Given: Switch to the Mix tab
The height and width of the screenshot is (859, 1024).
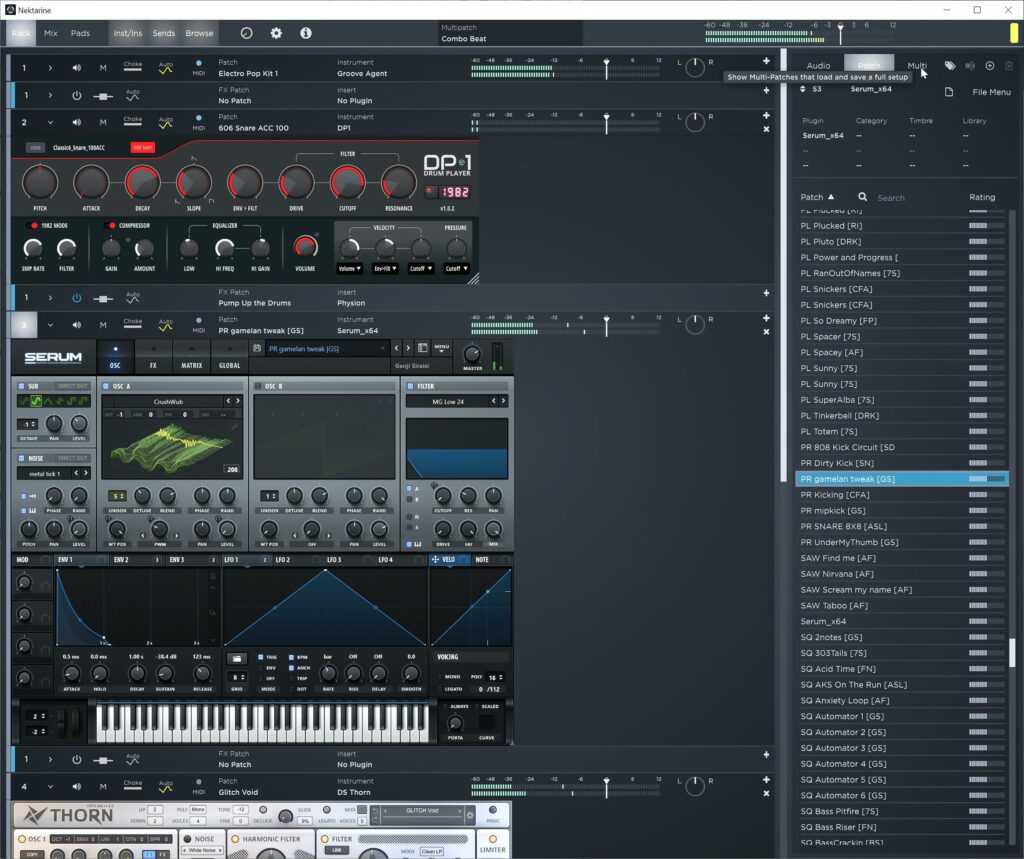Looking at the screenshot, I should 50,33.
